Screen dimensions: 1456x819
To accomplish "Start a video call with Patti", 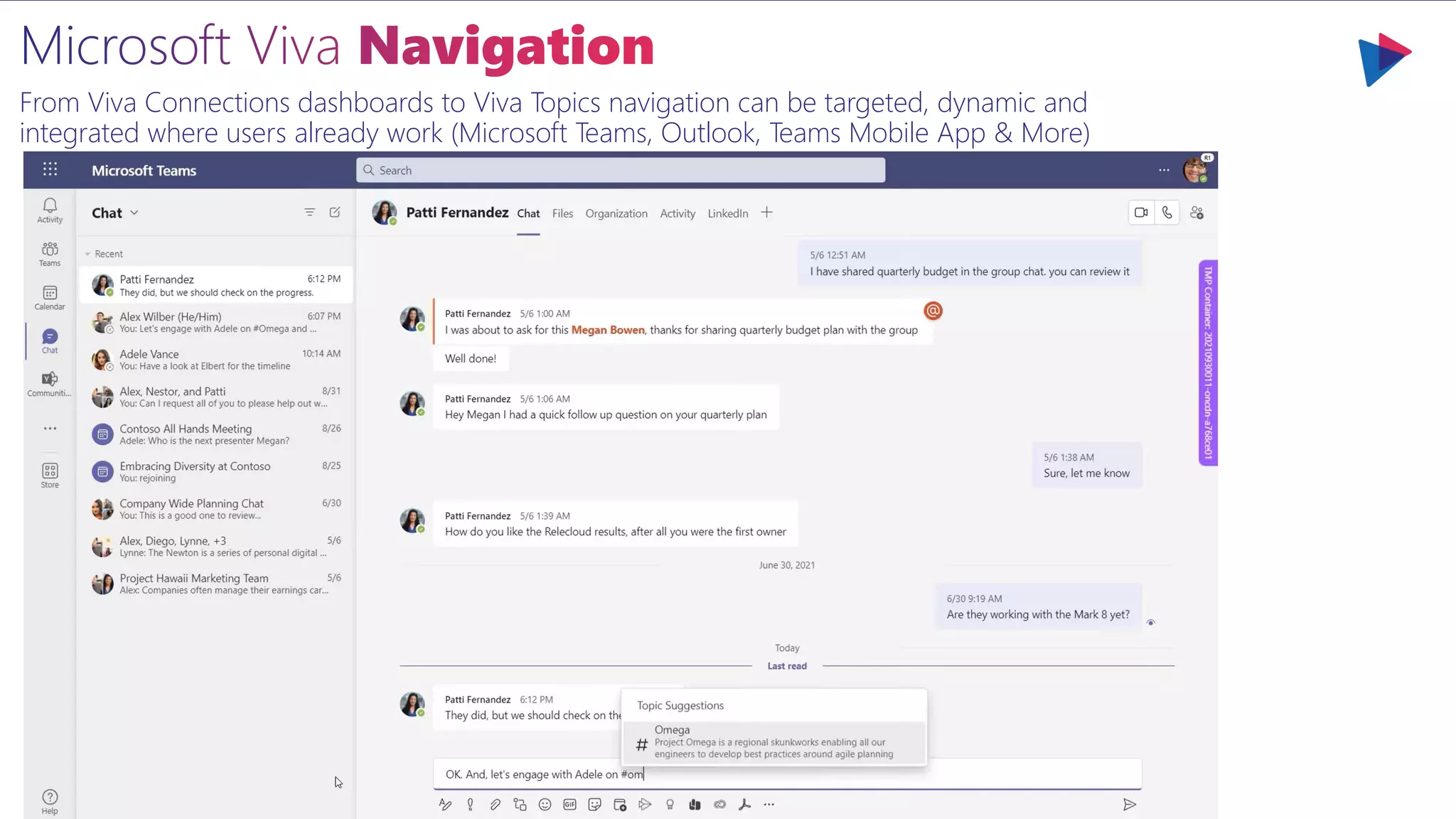I will coord(1141,213).
